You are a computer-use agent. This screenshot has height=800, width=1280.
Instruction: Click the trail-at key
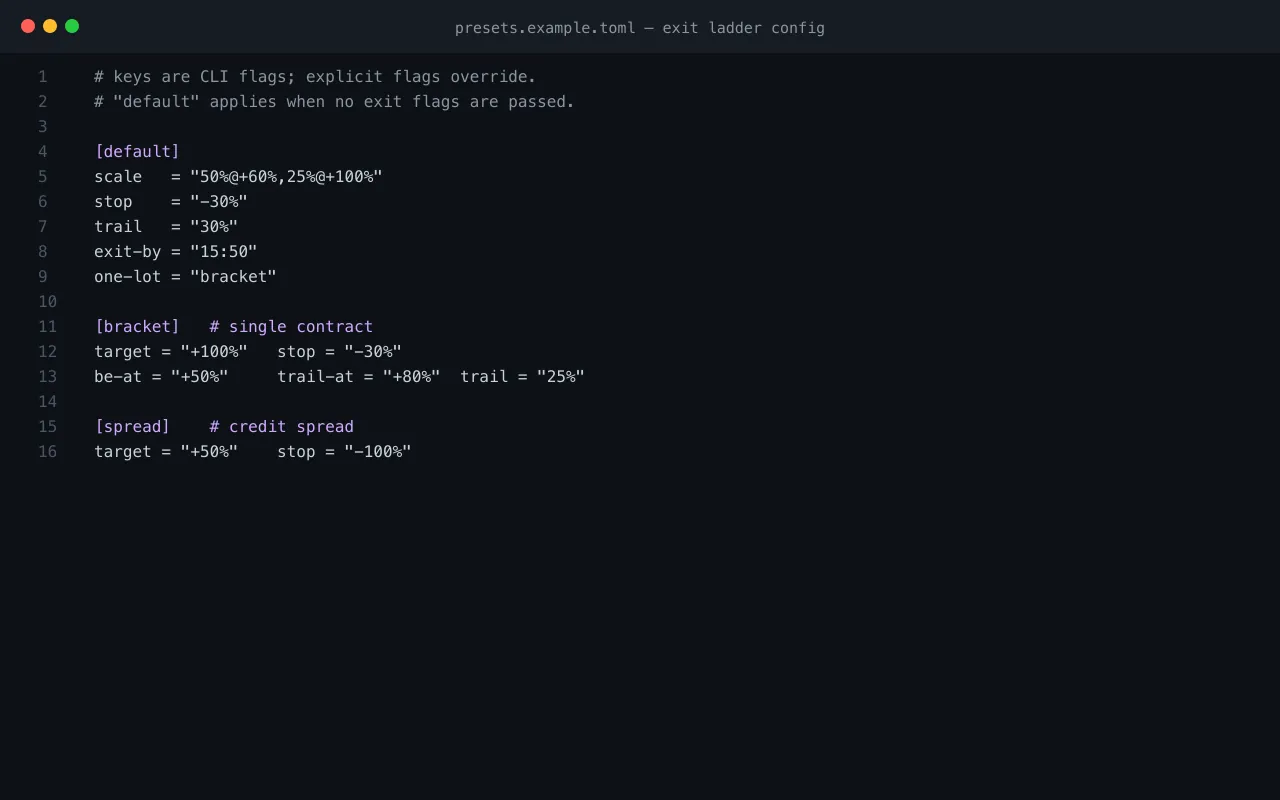click(x=315, y=377)
